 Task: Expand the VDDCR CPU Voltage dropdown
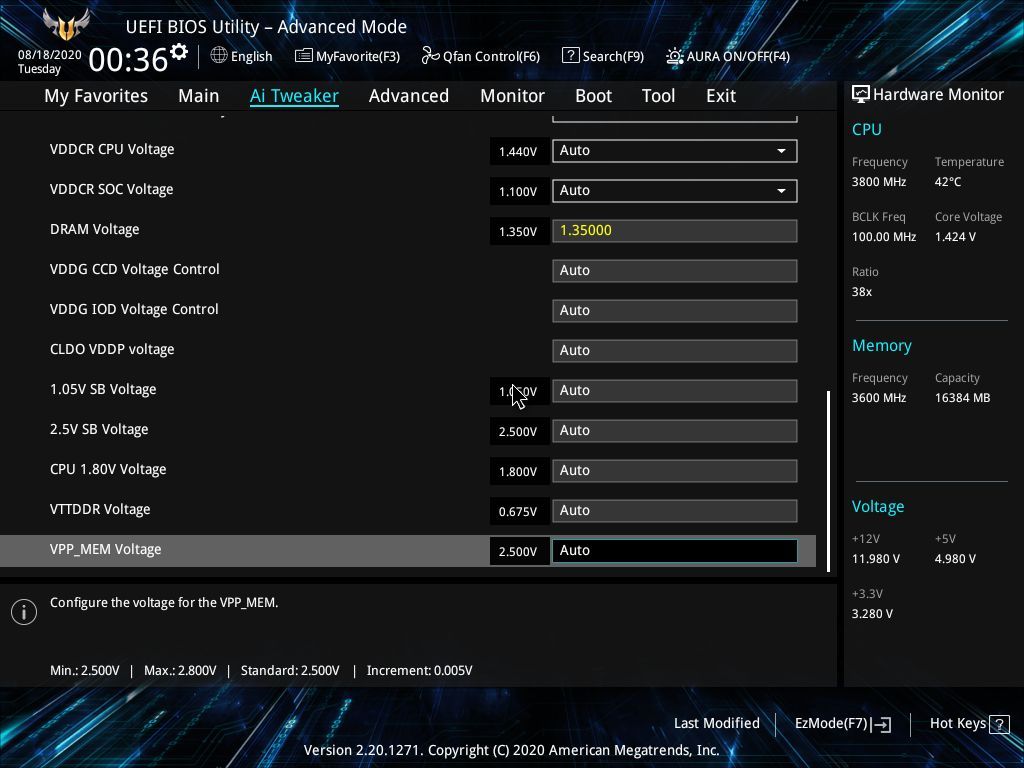[675, 151]
